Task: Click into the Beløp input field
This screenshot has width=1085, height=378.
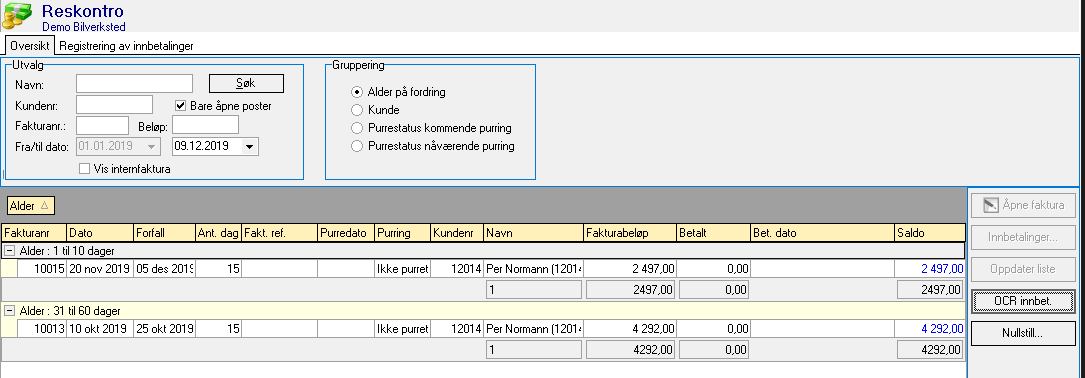Action: pos(206,125)
